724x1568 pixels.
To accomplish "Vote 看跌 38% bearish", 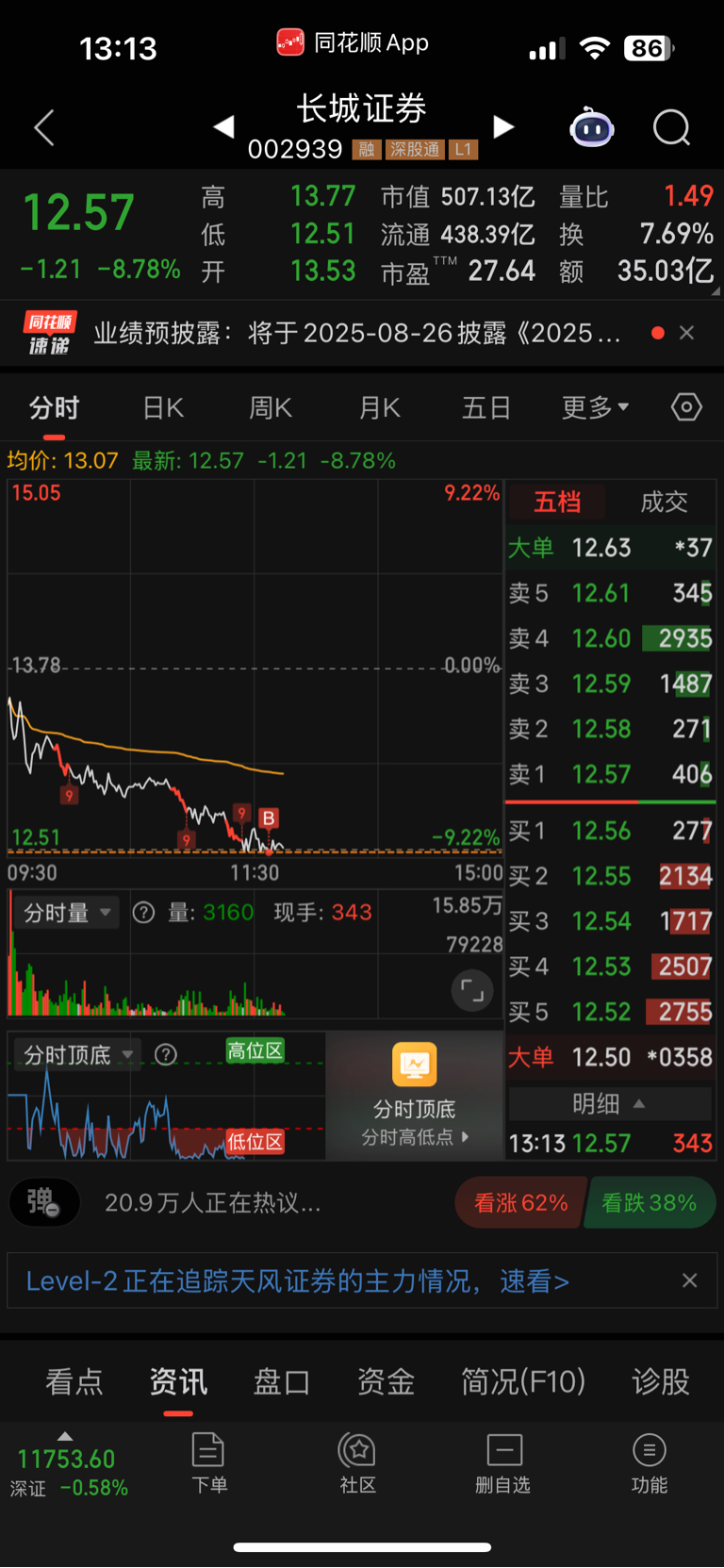I will click(650, 1202).
